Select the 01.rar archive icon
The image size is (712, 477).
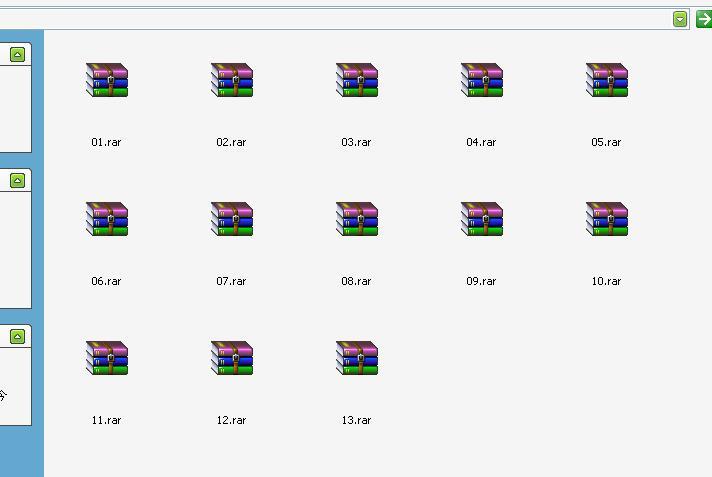[x=107, y=80]
